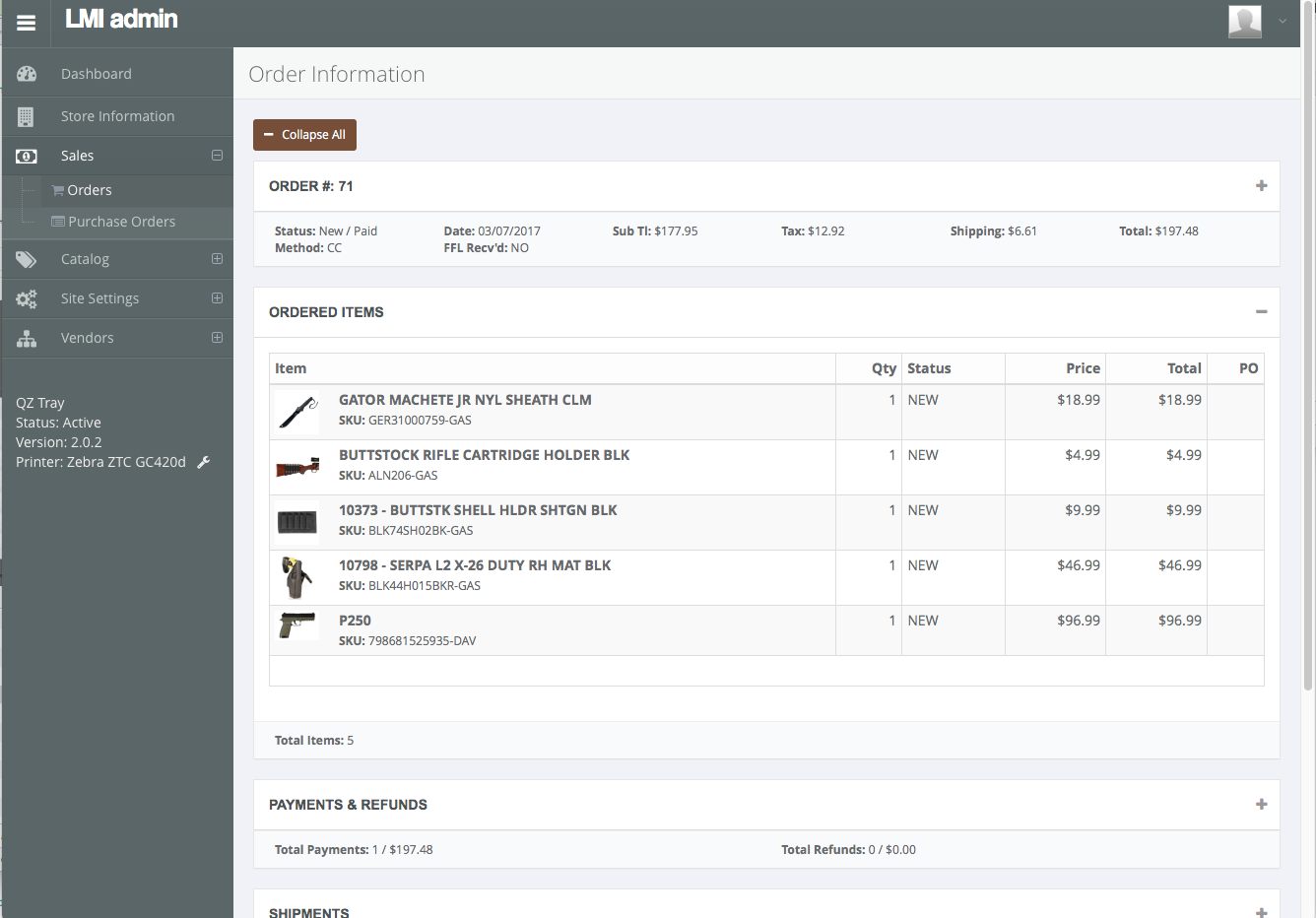Open the Gator Machete Jr item link

tap(465, 400)
